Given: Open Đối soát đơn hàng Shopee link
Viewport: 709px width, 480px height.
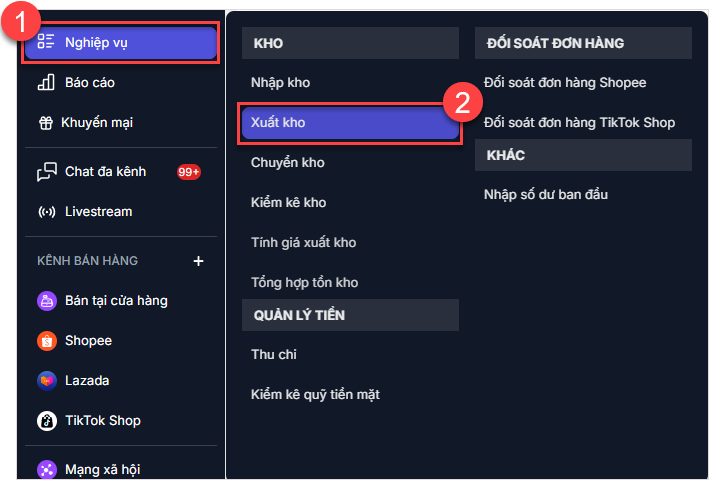Looking at the screenshot, I should coord(565,82).
